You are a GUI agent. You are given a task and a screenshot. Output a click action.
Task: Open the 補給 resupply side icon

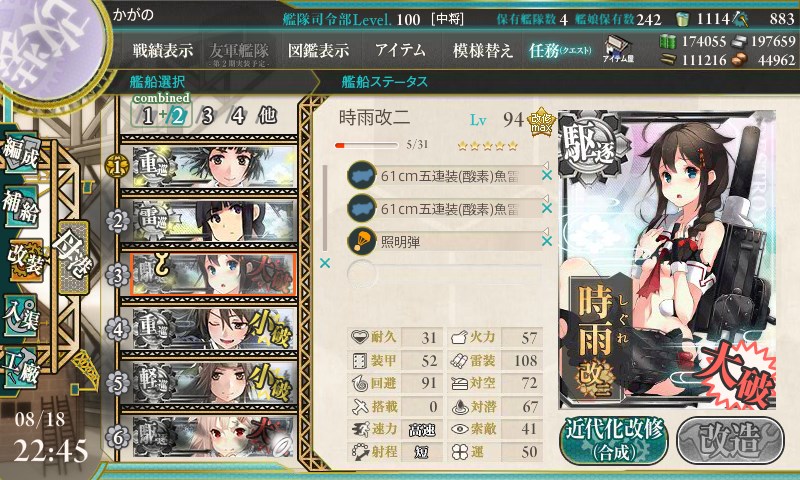[x=21, y=206]
